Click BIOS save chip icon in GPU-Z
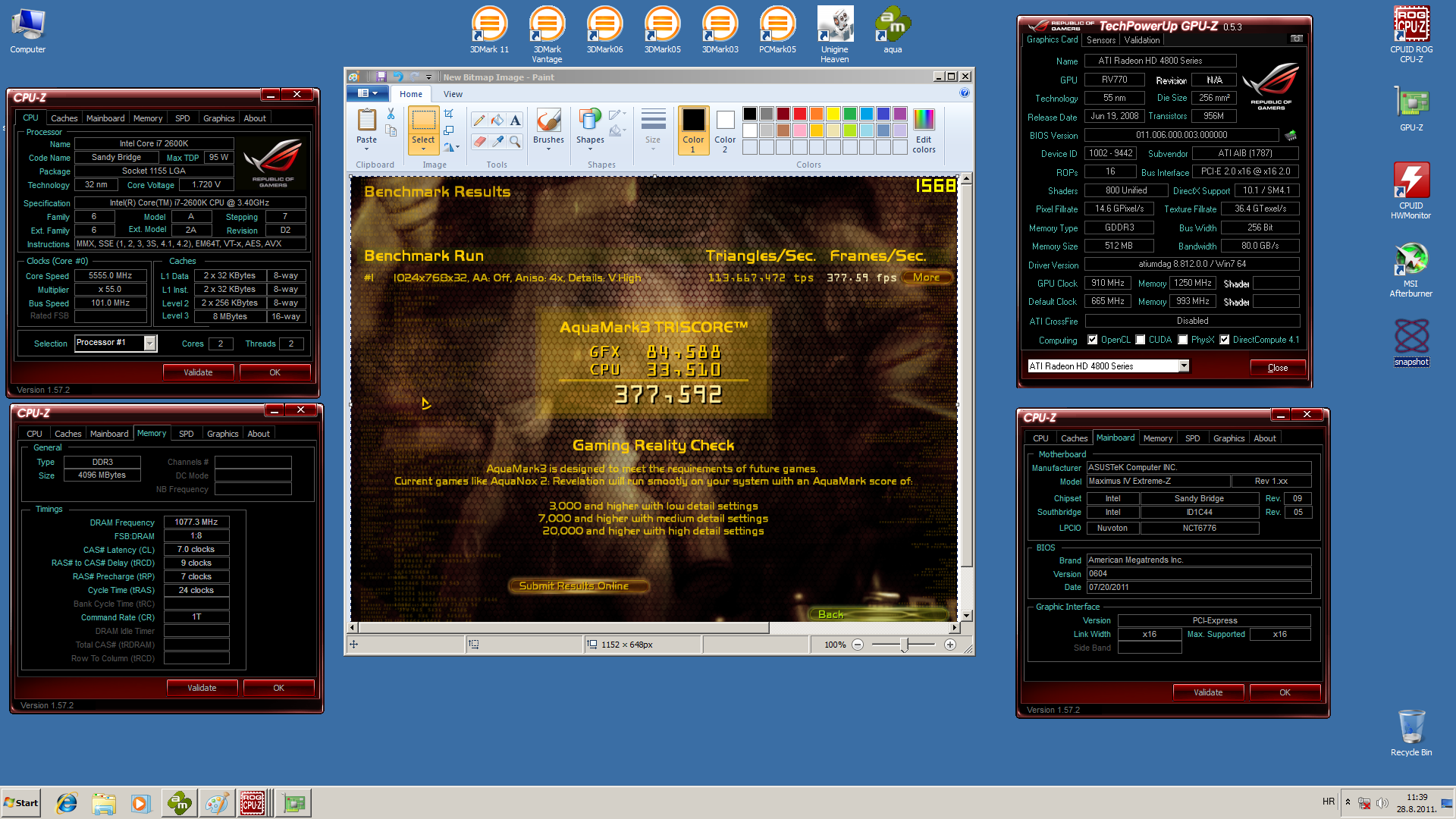The image size is (1456, 819). click(x=1291, y=135)
